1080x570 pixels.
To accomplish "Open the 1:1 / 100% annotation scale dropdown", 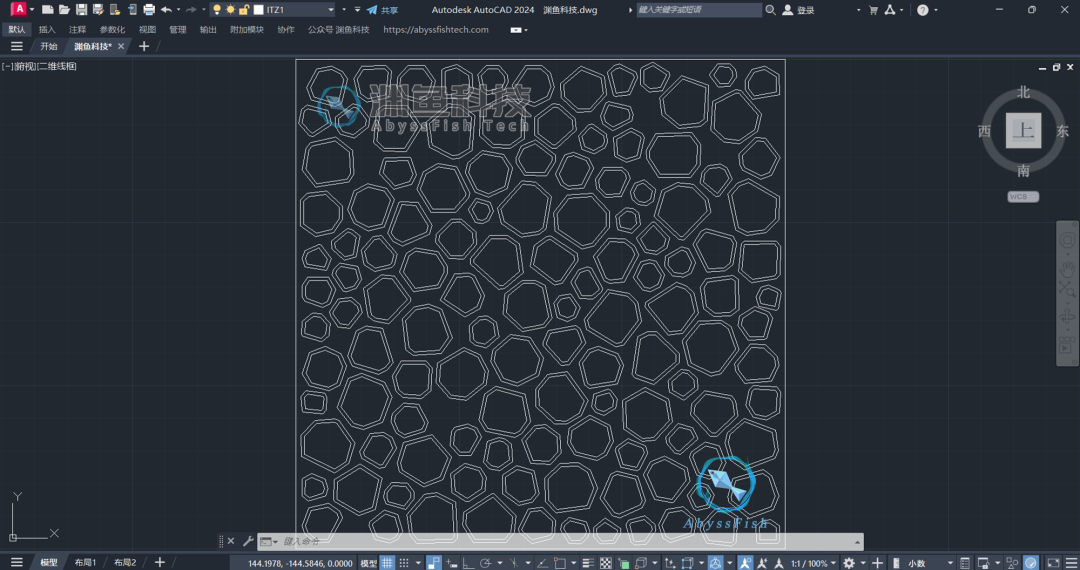I will click(x=813, y=562).
